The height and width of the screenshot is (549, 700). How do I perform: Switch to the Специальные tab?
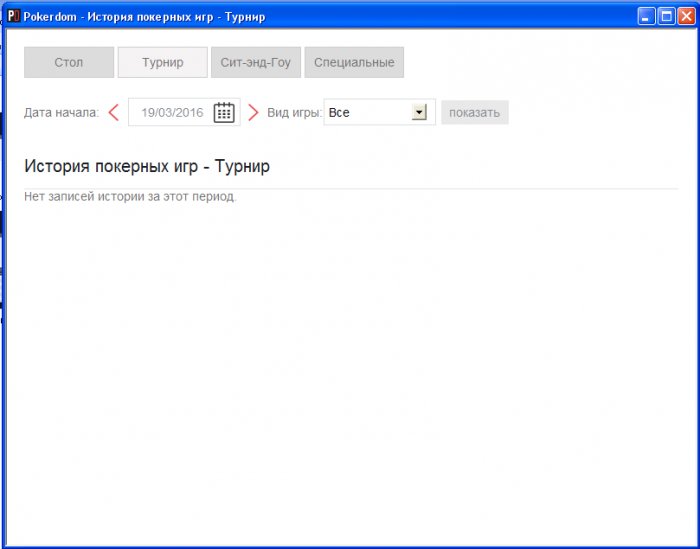pyautogui.click(x=354, y=62)
